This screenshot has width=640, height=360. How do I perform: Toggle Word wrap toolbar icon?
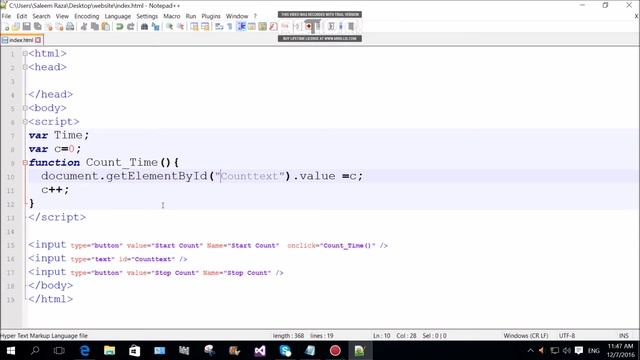(x=219, y=27)
